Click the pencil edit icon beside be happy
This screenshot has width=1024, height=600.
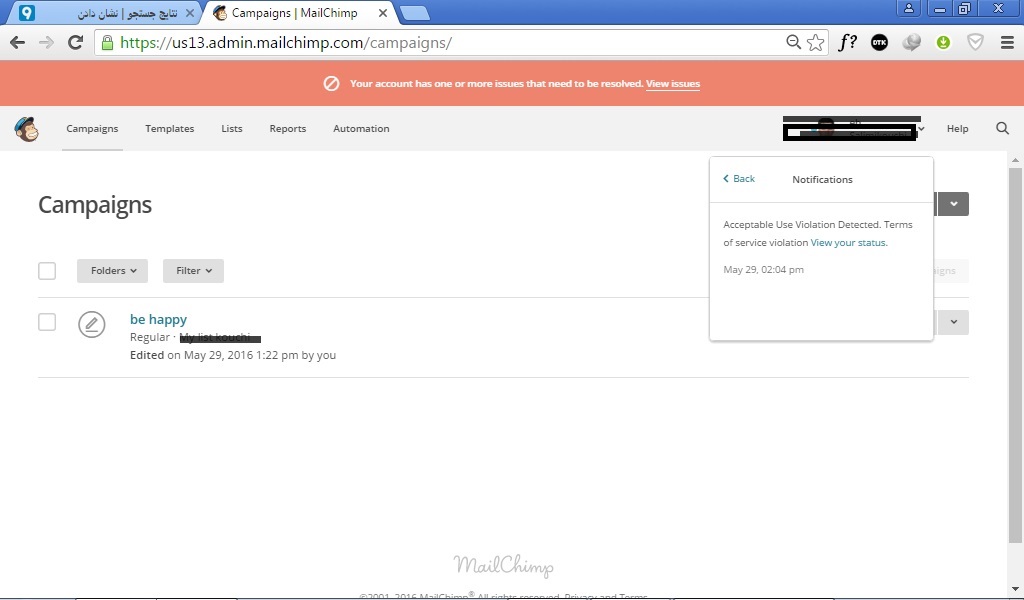point(92,324)
